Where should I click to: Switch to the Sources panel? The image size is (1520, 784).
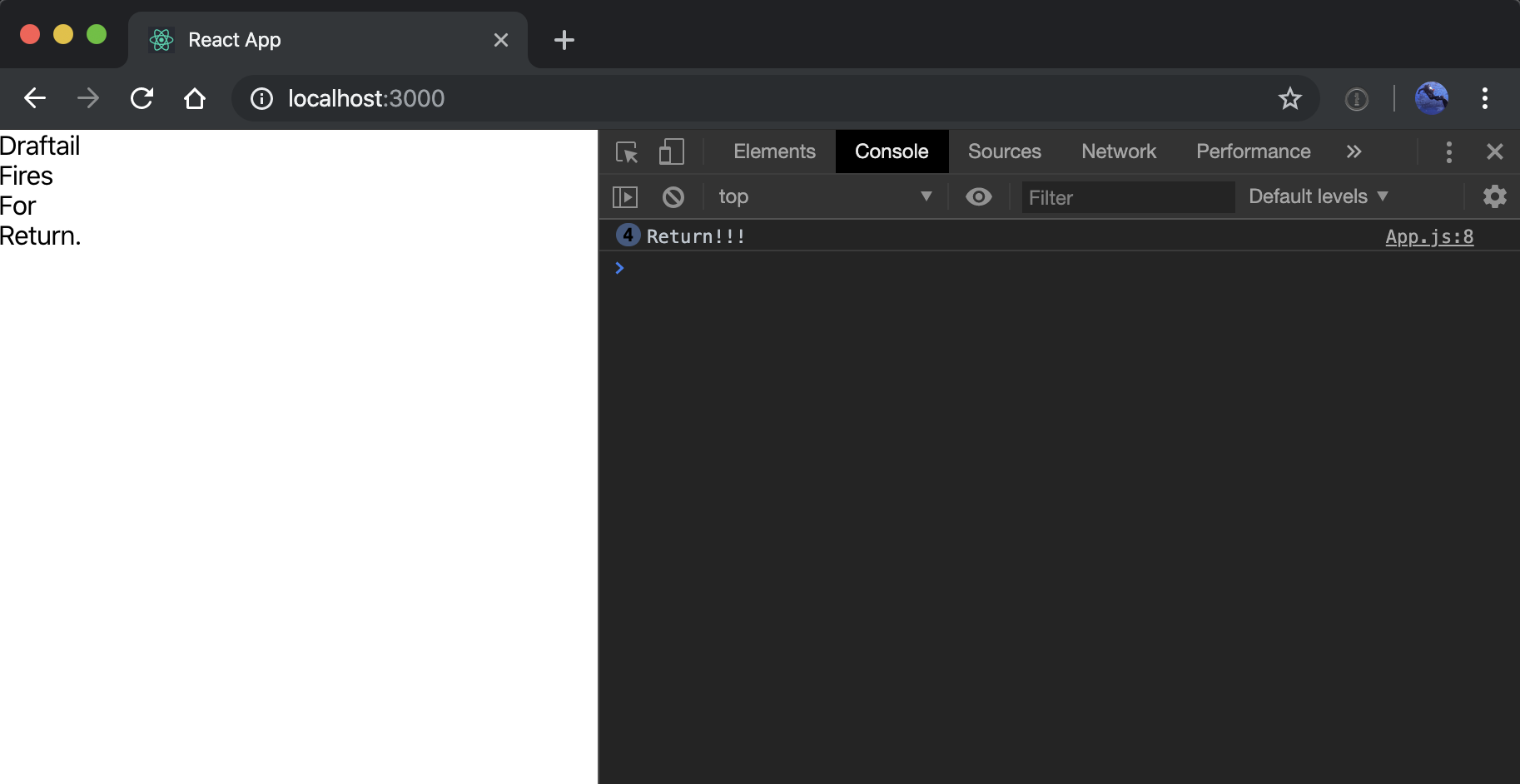[x=1004, y=151]
